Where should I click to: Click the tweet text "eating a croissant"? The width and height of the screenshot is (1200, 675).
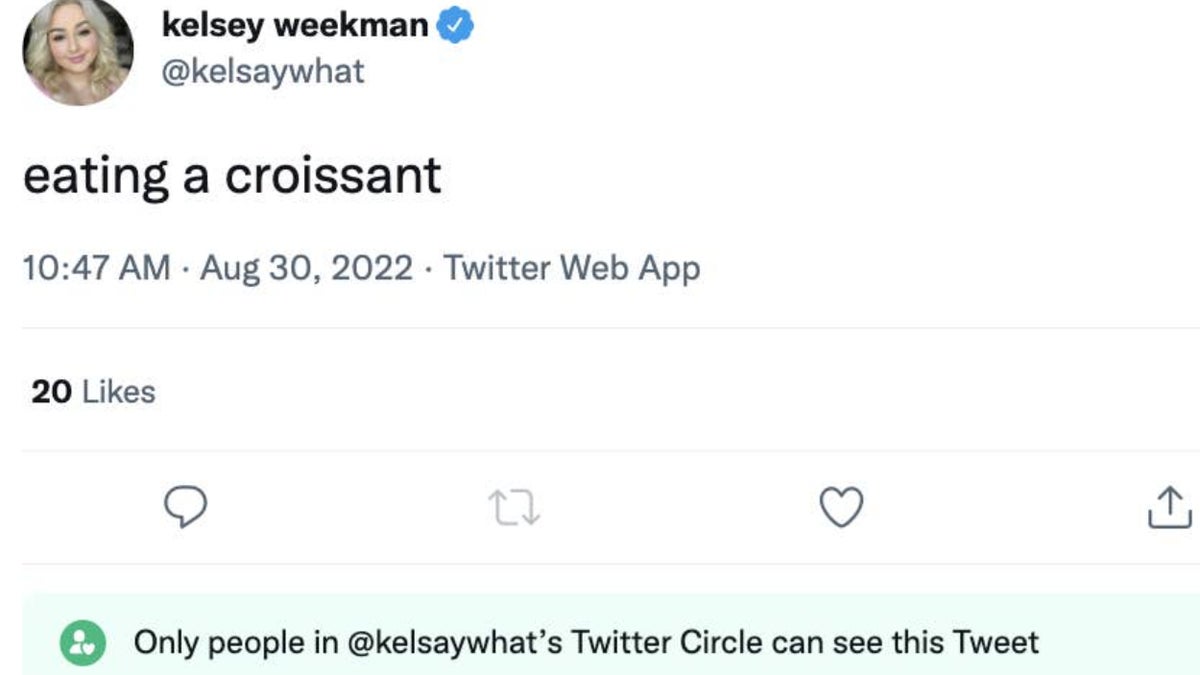(x=232, y=176)
